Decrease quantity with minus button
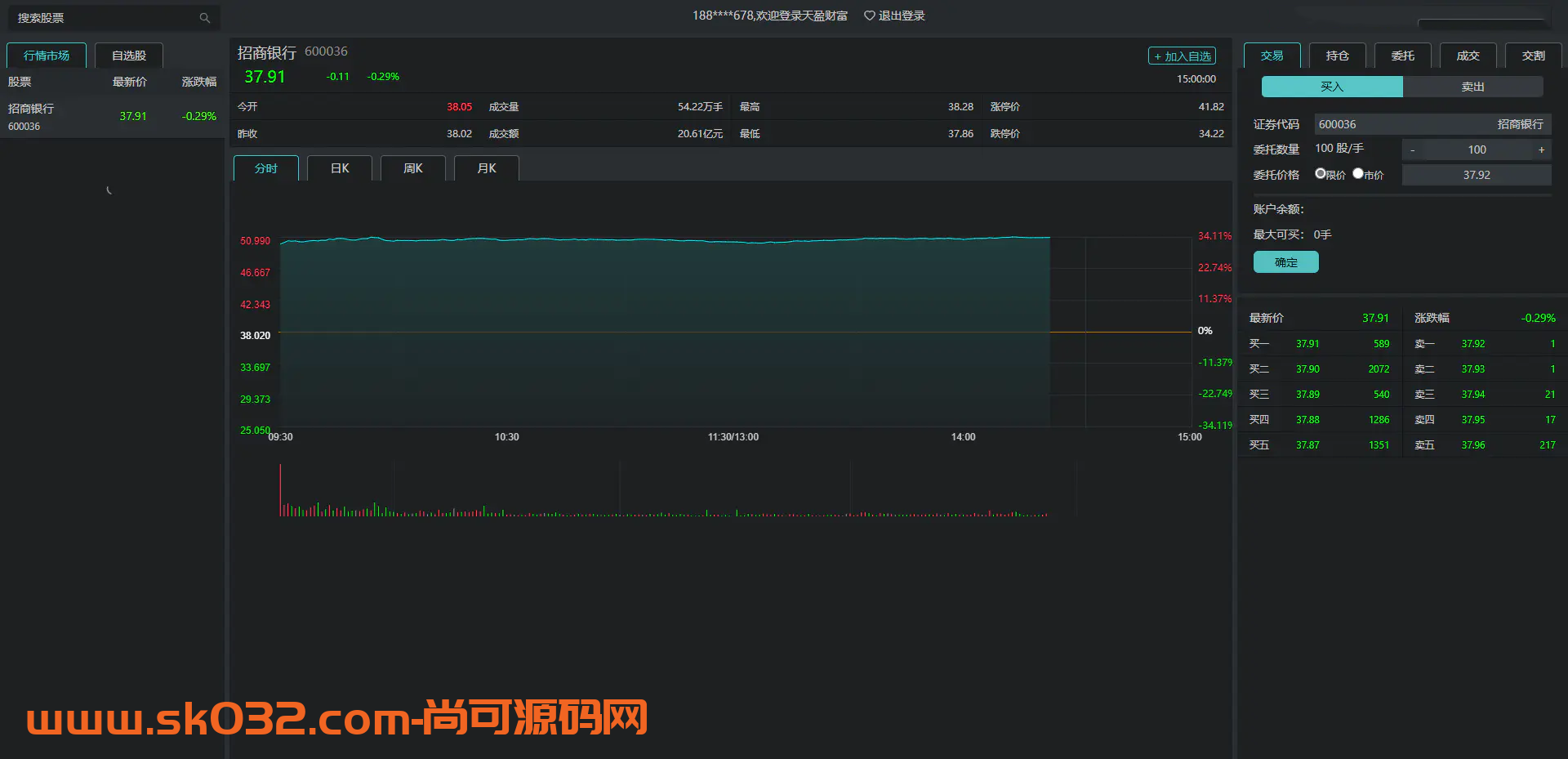The height and width of the screenshot is (759, 1568). (1412, 150)
